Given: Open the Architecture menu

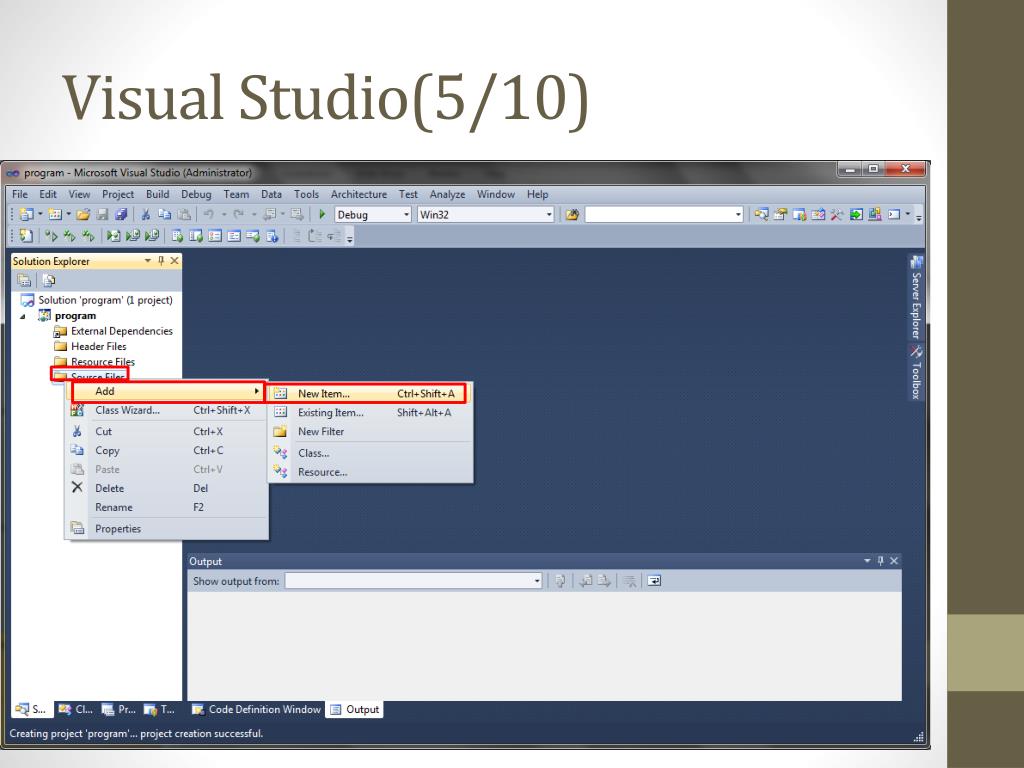Looking at the screenshot, I should (x=359, y=194).
